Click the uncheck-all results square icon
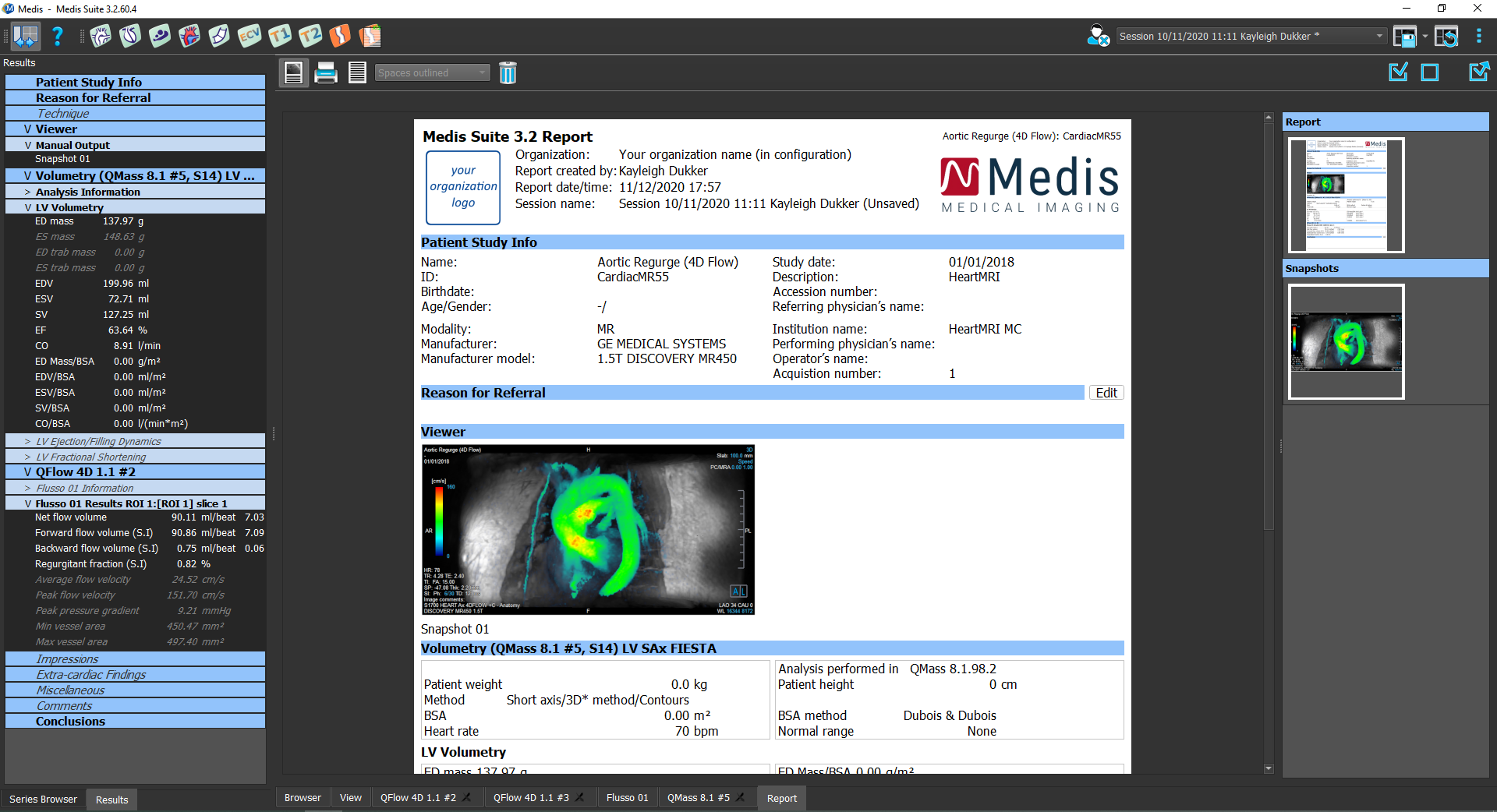1497x812 pixels. pos(1431,72)
